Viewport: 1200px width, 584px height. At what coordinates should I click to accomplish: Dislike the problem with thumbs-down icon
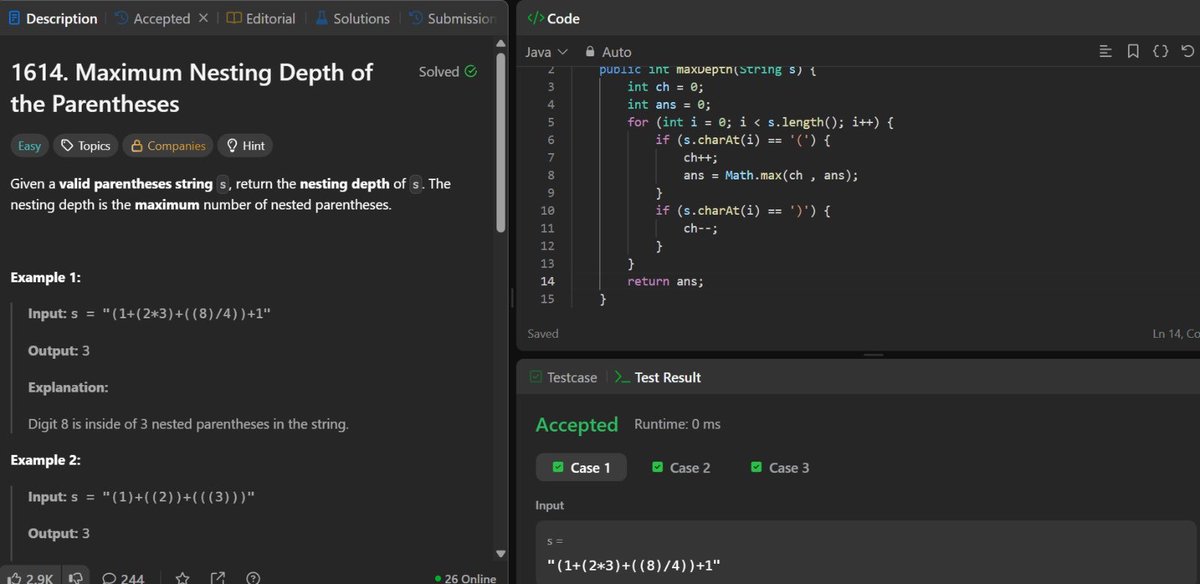point(74,578)
